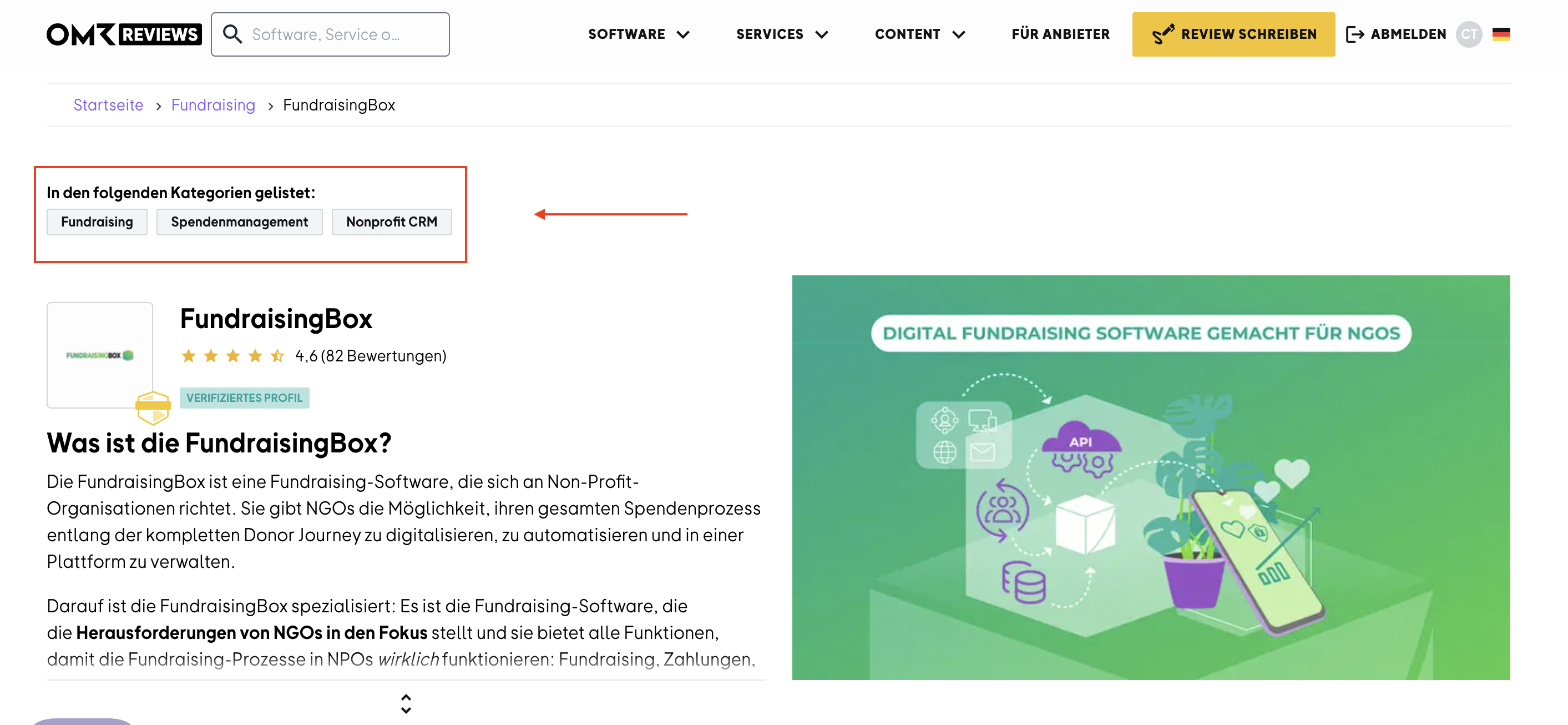
Task: Click the German flag language icon
Action: [x=1501, y=34]
